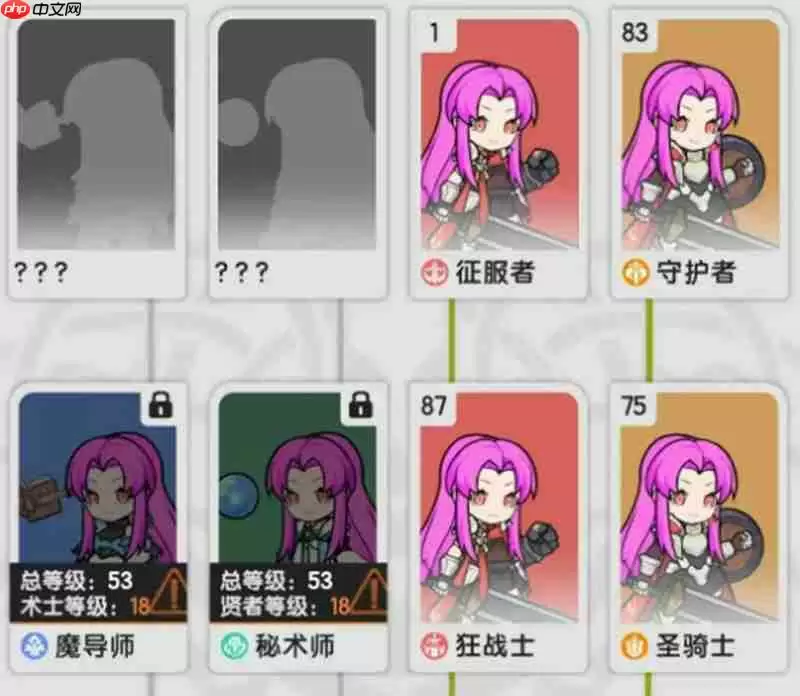
Task: Click the level 83 badge on 守护者
Action: 635,32
